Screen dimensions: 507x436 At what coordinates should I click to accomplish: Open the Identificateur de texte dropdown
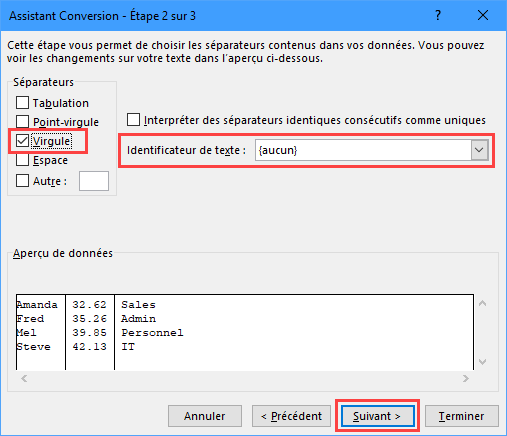pos(479,150)
